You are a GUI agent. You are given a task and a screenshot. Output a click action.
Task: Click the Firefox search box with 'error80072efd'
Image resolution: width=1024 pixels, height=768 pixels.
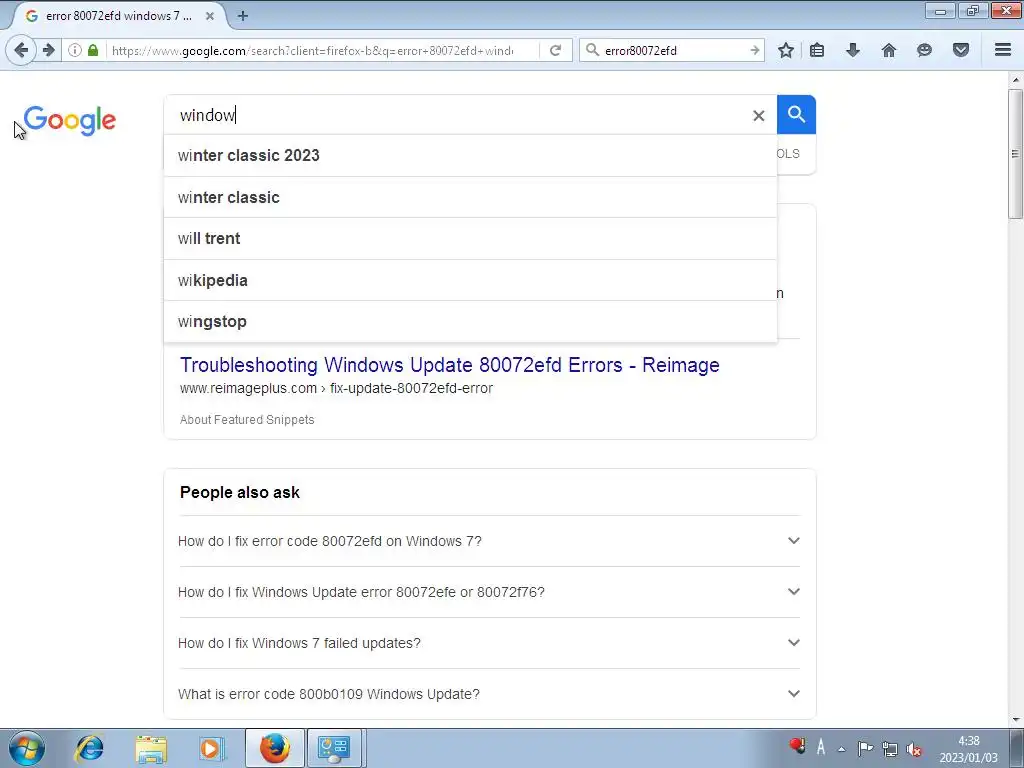pyautogui.click(x=673, y=50)
